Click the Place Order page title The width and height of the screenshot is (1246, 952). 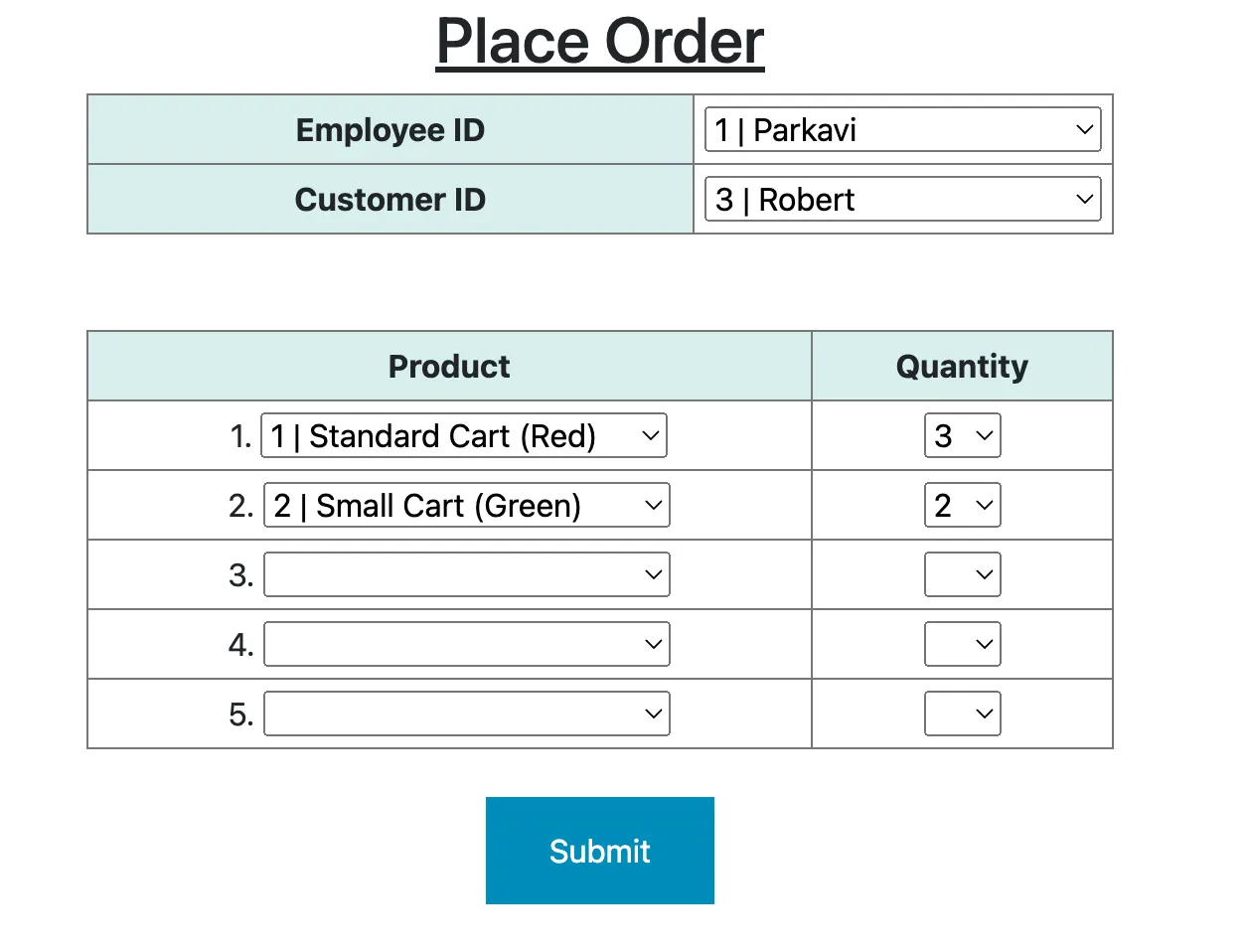599,42
